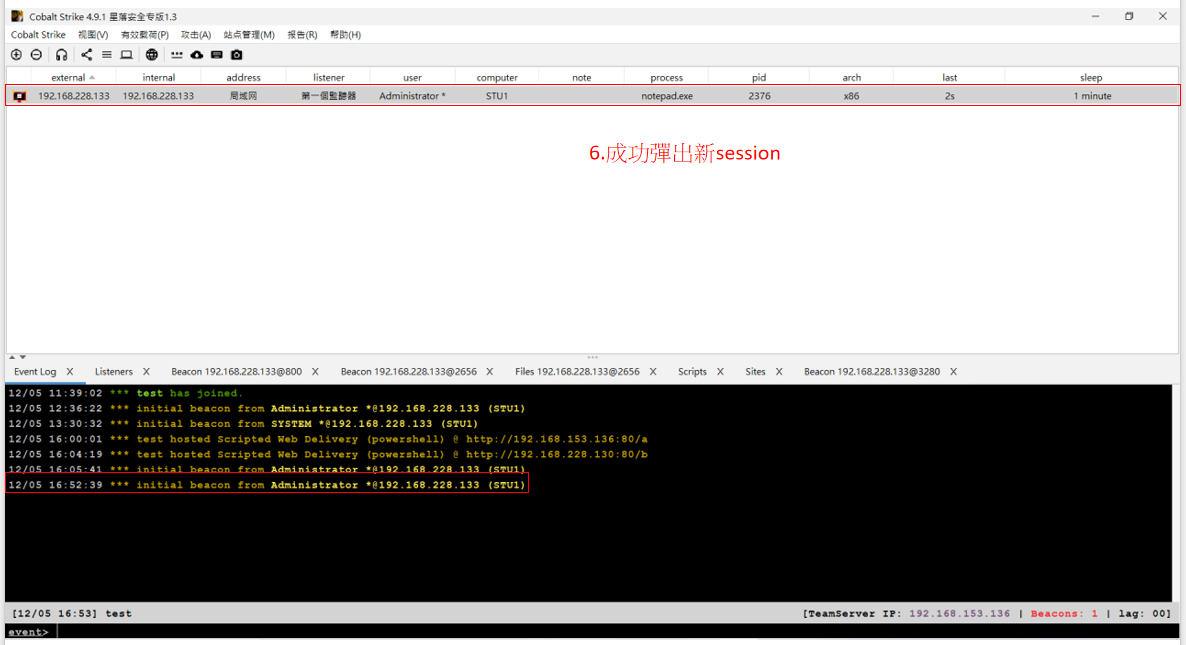Click the Cobalt Strike title bar logo
The image size is (1186, 645).
point(17,16)
